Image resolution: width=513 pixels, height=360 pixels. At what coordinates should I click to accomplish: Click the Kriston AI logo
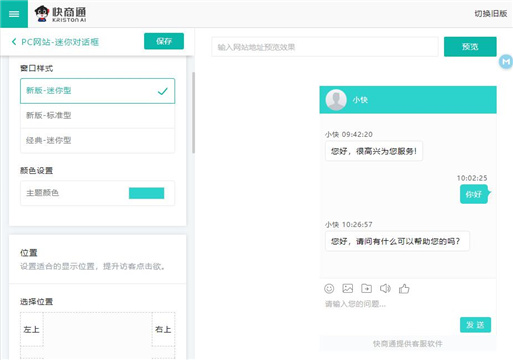[60, 14]
